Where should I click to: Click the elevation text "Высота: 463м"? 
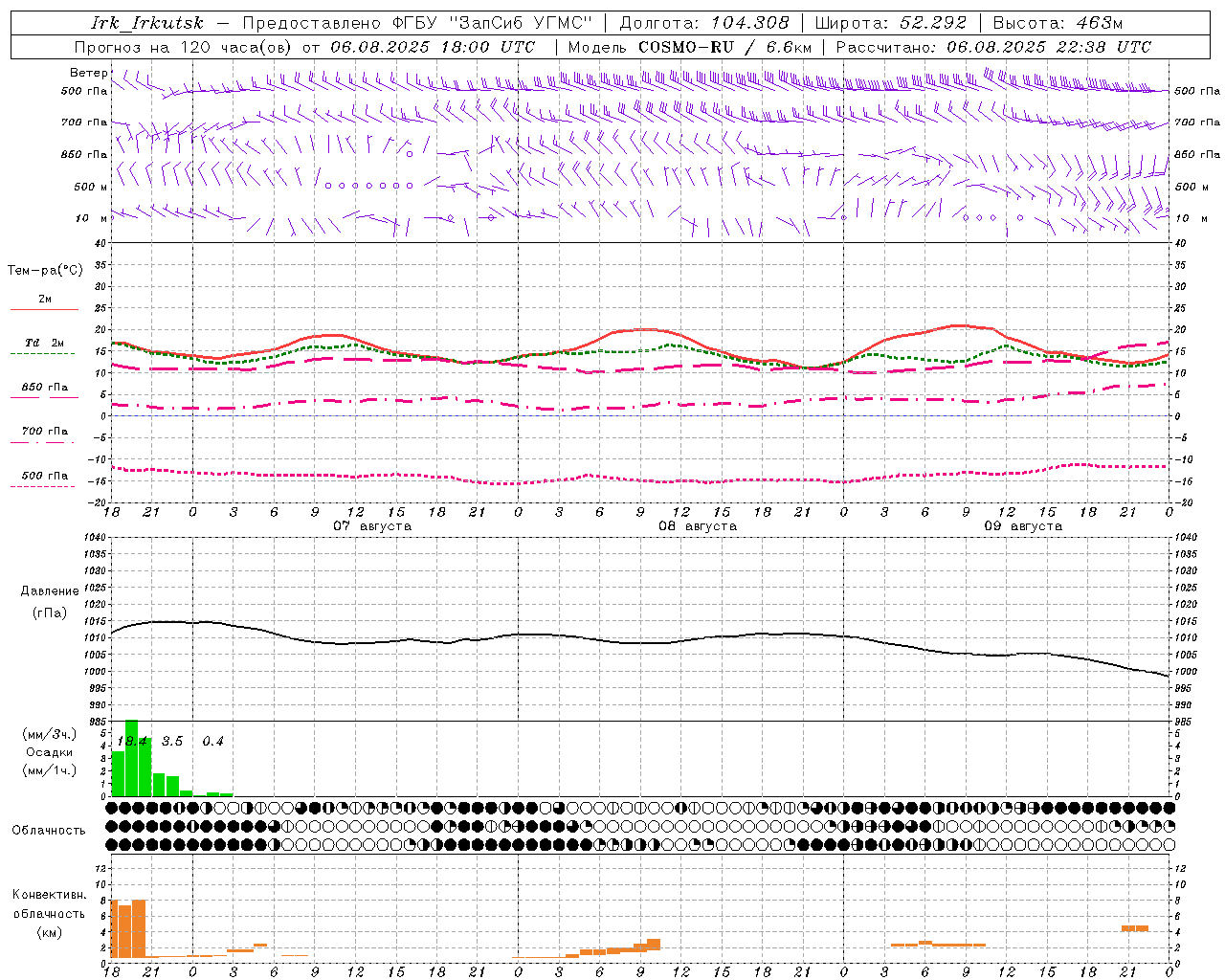[1058, 23]
